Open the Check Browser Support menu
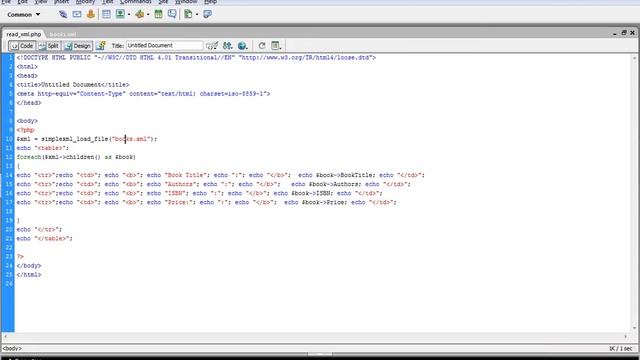The width and height of the screenshot is (640, 360). (212, 46)
